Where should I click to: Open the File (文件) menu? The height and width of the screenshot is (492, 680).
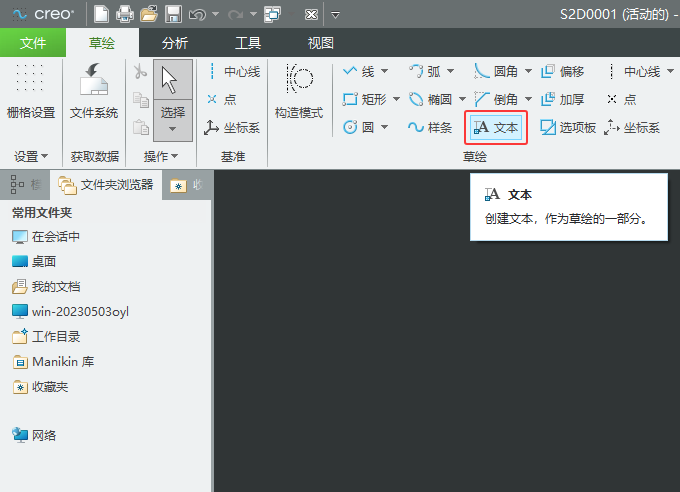click(x=33, y=43)
